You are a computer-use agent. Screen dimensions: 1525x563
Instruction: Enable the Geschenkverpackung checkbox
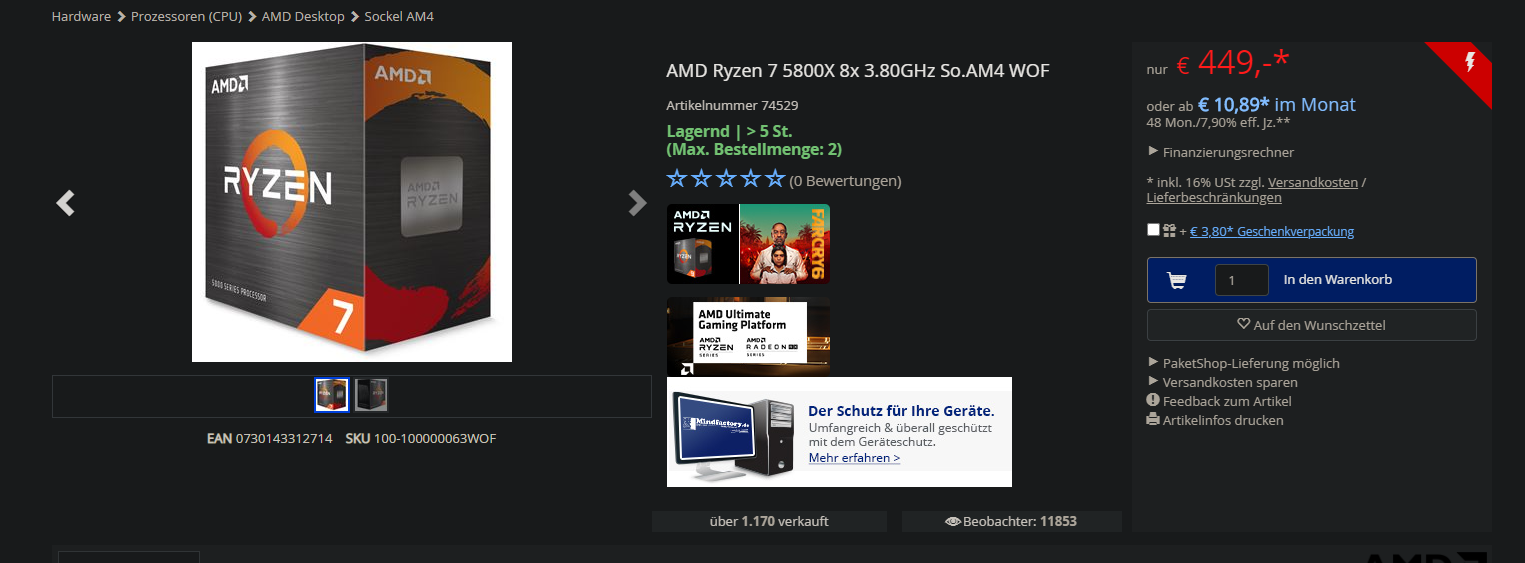1153,230
